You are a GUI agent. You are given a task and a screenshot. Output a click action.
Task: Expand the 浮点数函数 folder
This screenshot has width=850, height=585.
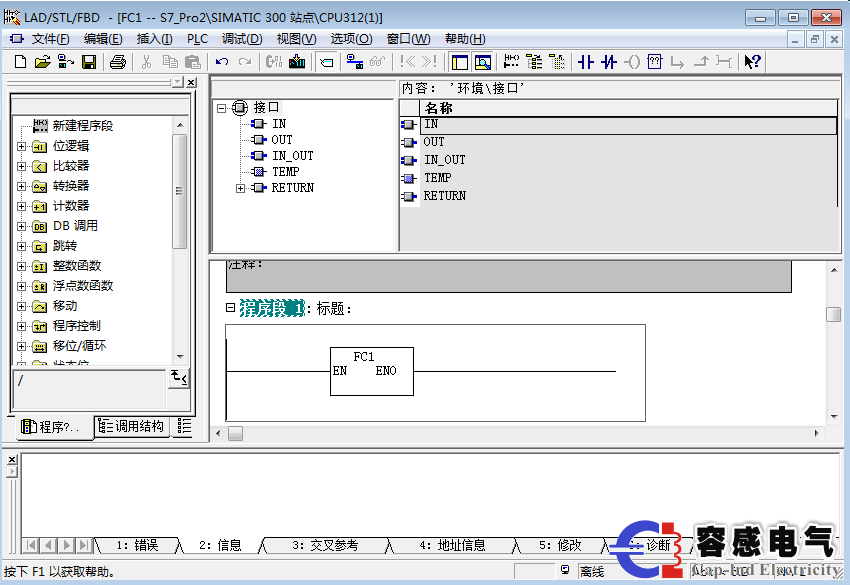(x=21, y=286)
